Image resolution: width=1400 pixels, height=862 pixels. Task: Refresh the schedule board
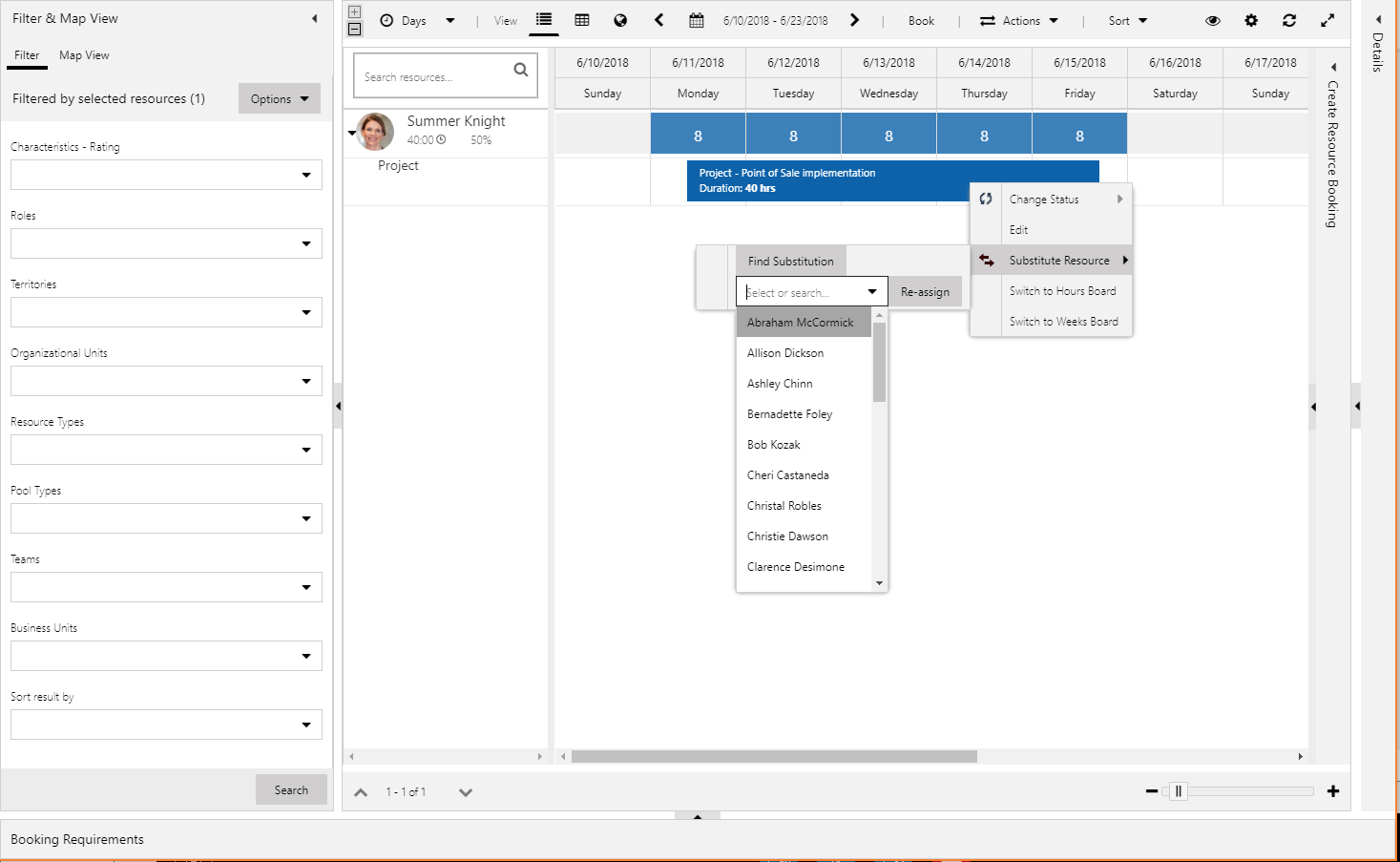[x=1289, y=20]
